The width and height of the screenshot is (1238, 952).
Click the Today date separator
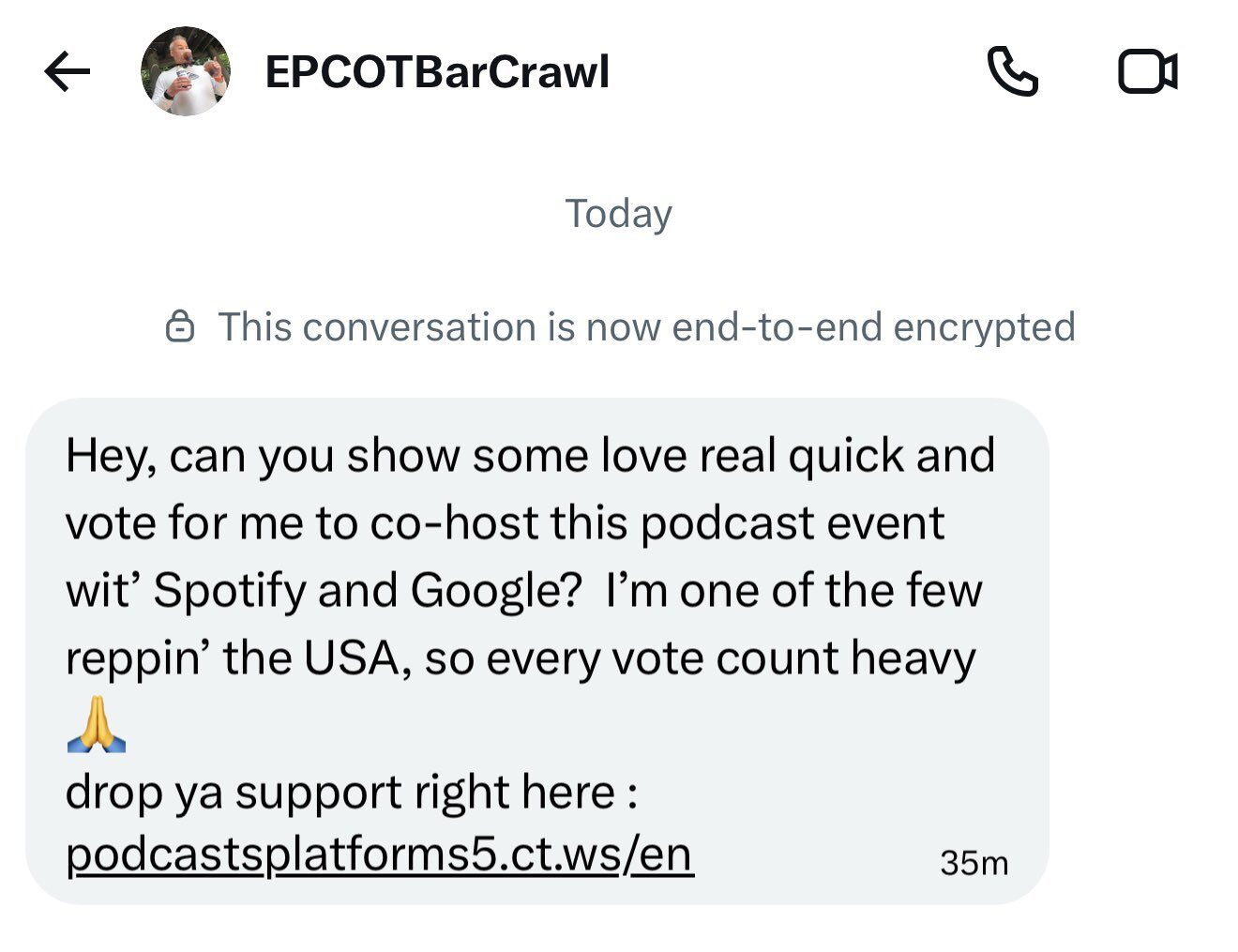pyautogui.click(x=618, y=214)
